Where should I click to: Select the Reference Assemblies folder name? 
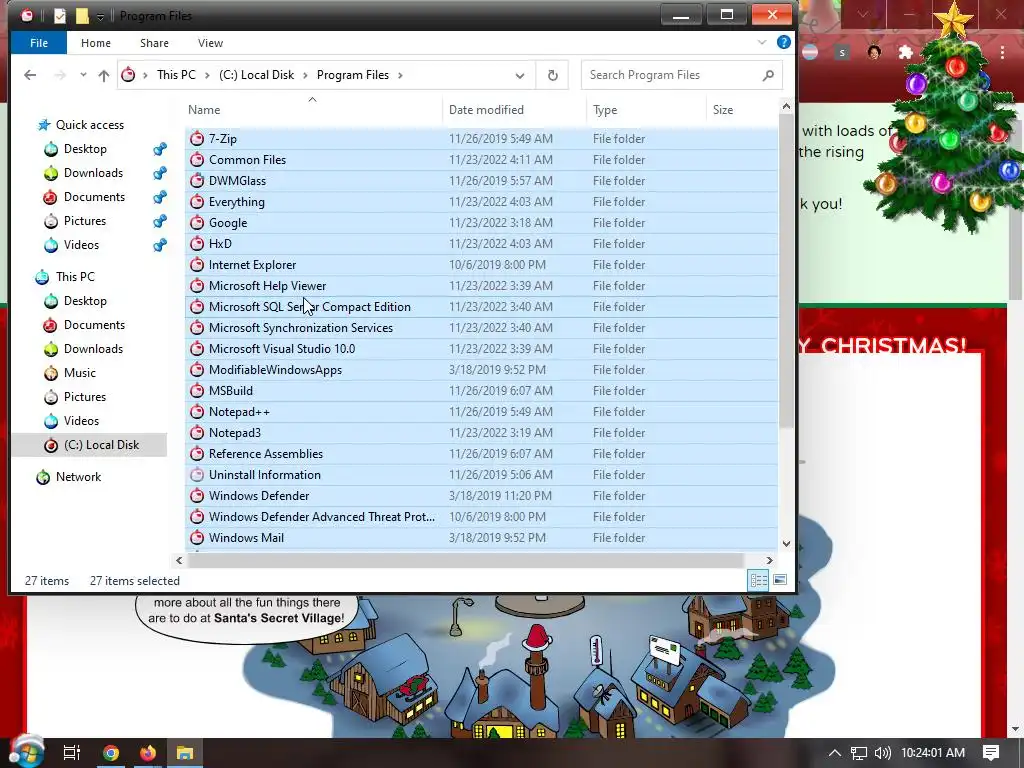266,454
